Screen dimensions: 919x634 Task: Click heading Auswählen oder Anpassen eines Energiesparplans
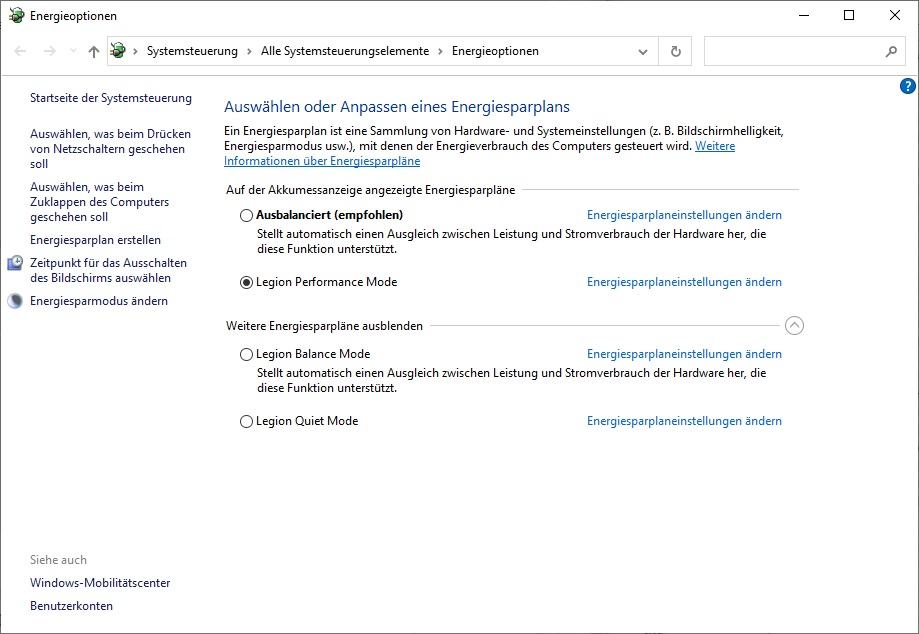coord(397,107)
